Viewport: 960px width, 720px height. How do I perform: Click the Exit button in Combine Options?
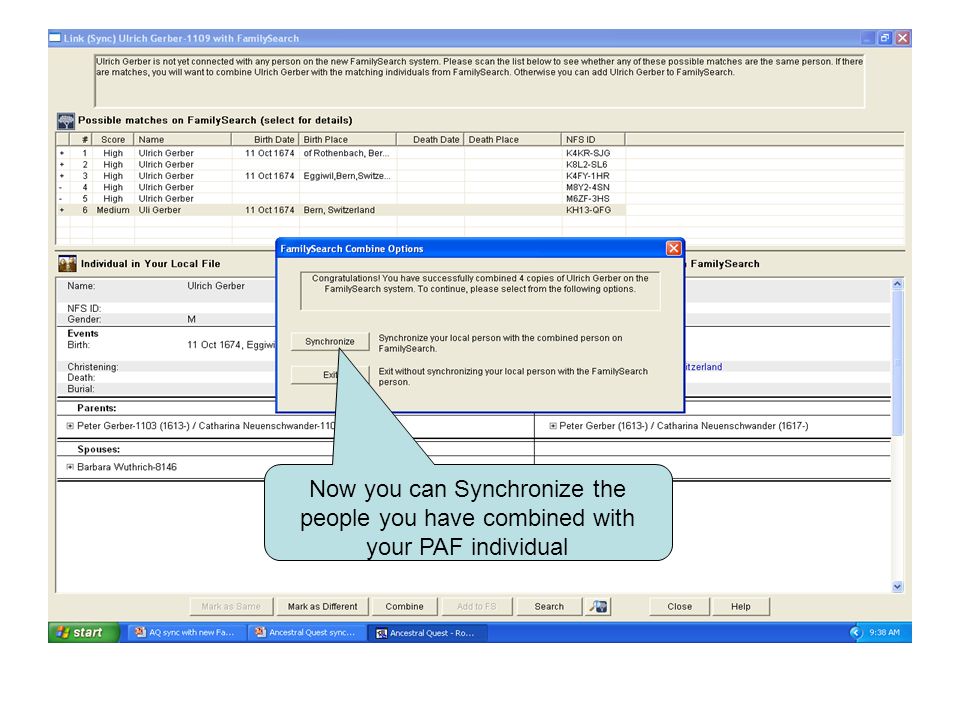point(330,375)
